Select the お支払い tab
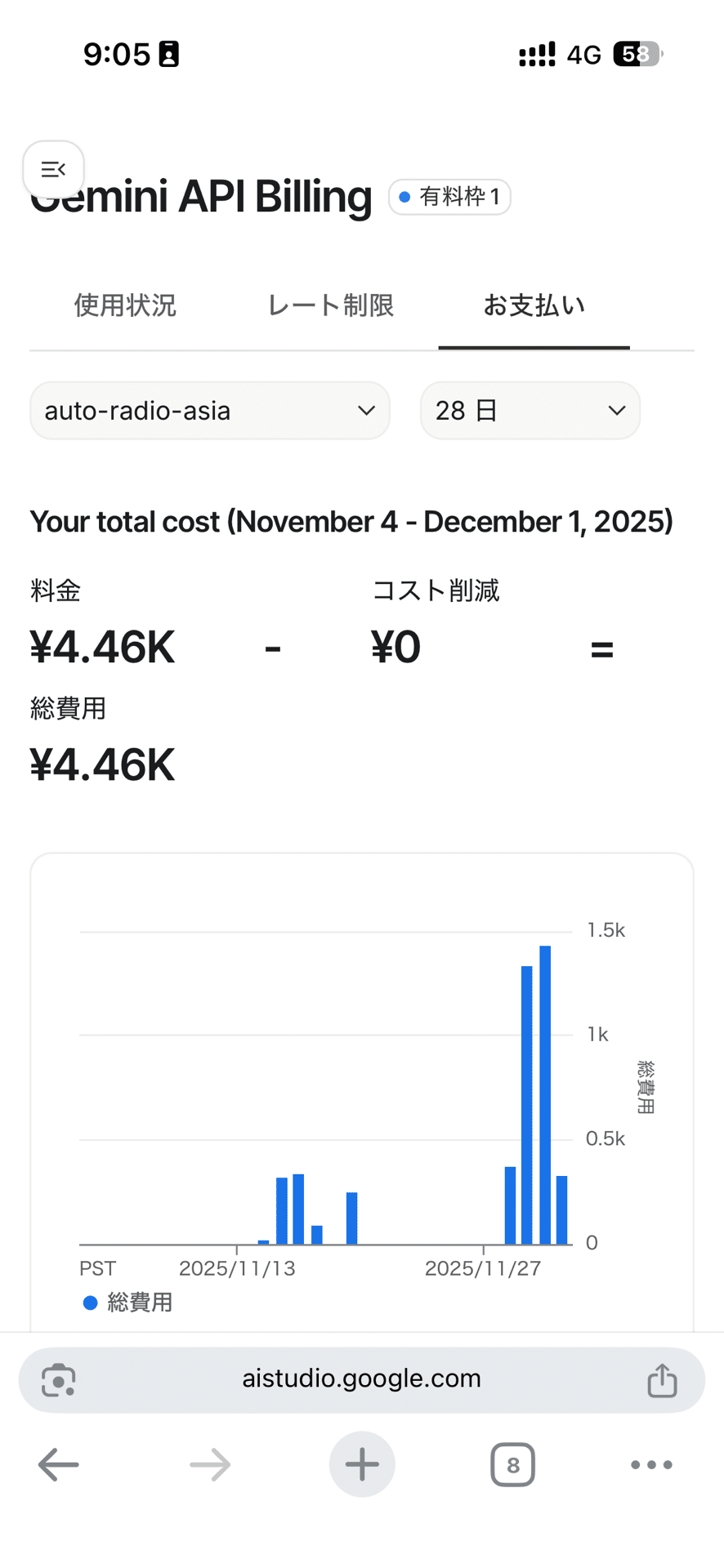The width and height of the screenshot is (724, 1568). [x=534, y=305]
